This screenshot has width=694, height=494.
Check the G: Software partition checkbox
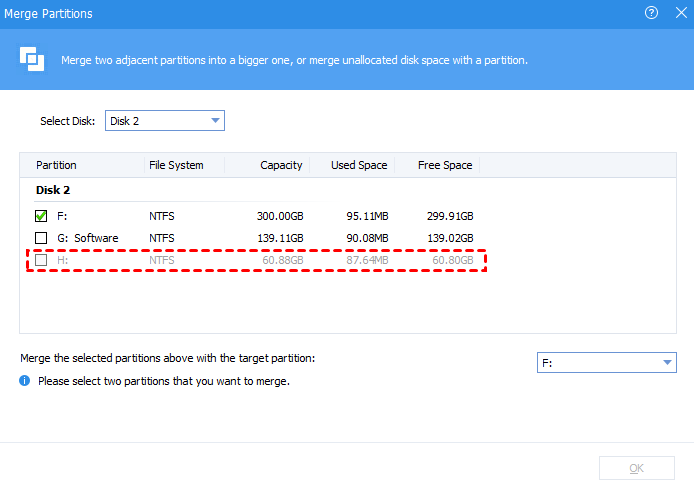coord(41,238)
